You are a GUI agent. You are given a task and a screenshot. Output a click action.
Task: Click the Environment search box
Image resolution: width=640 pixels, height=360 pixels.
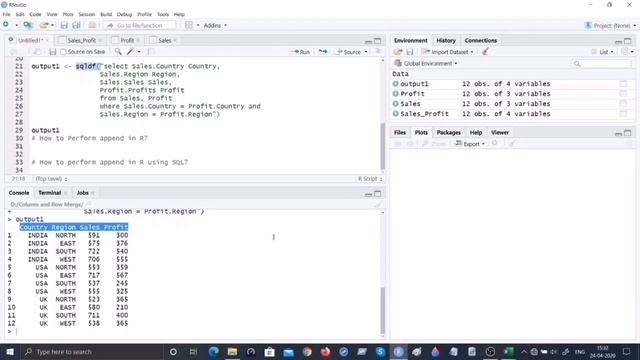coord(601,63)
